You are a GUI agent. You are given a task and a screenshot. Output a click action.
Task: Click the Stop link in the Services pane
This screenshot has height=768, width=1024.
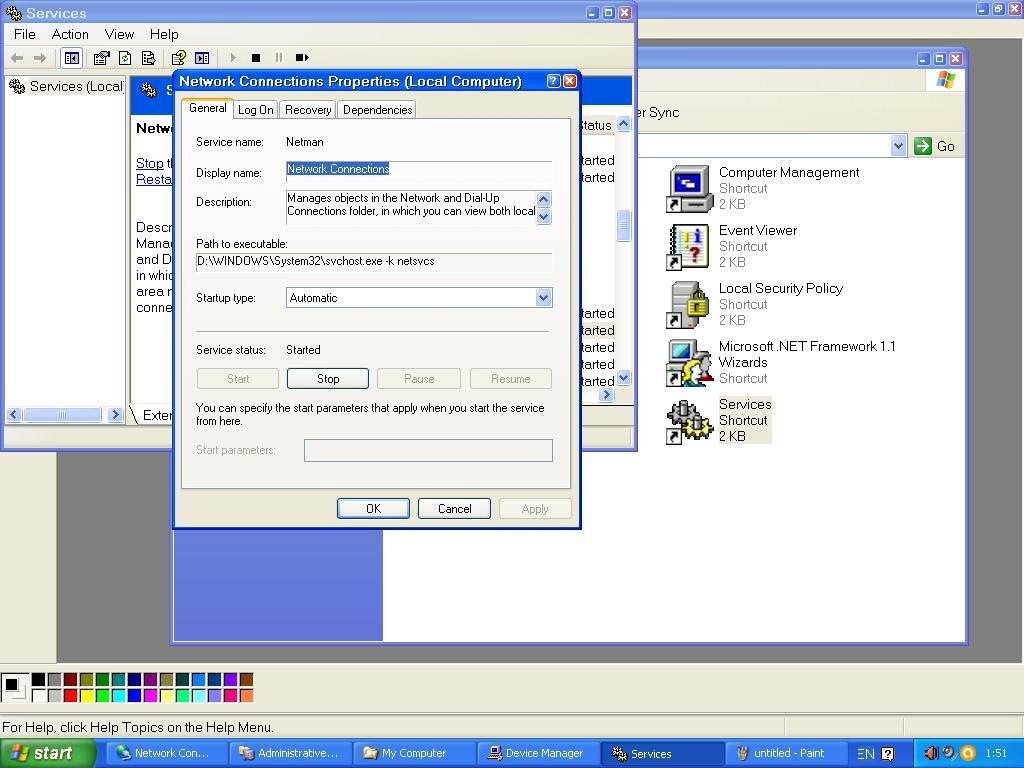[150, 163]
